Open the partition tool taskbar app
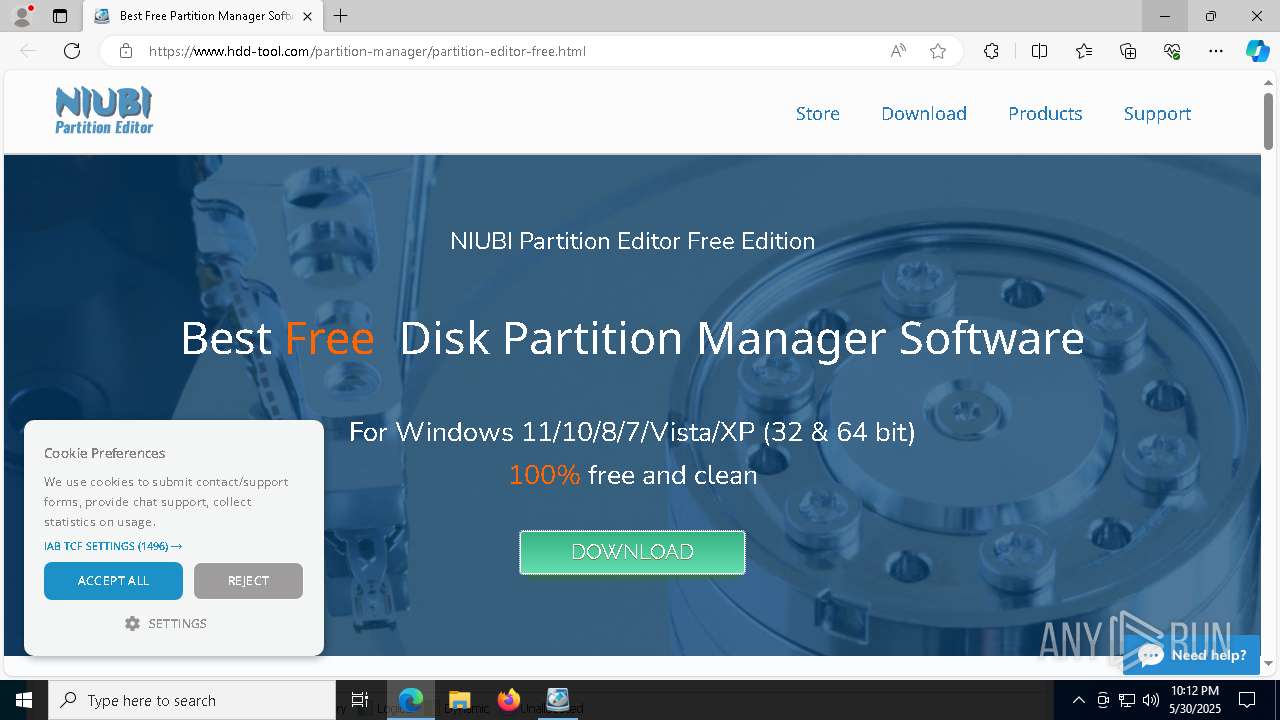 [557, 700]
